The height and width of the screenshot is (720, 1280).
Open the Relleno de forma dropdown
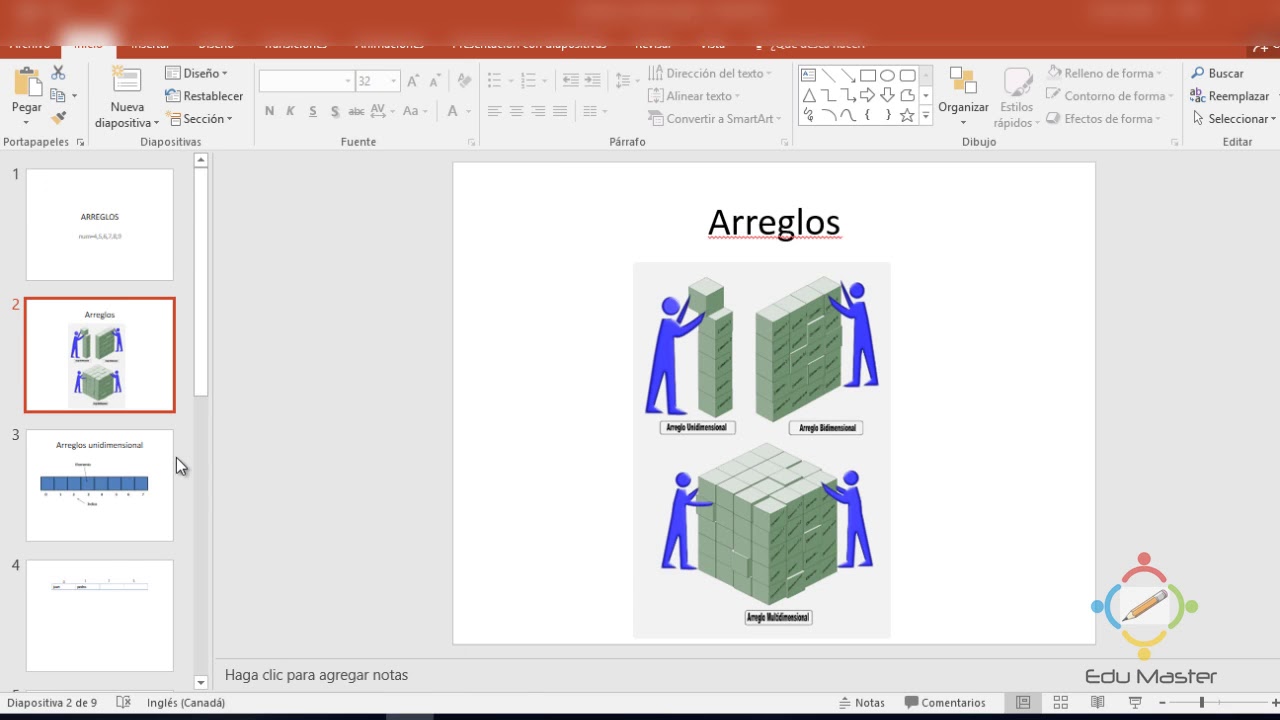pos(1104,73)
